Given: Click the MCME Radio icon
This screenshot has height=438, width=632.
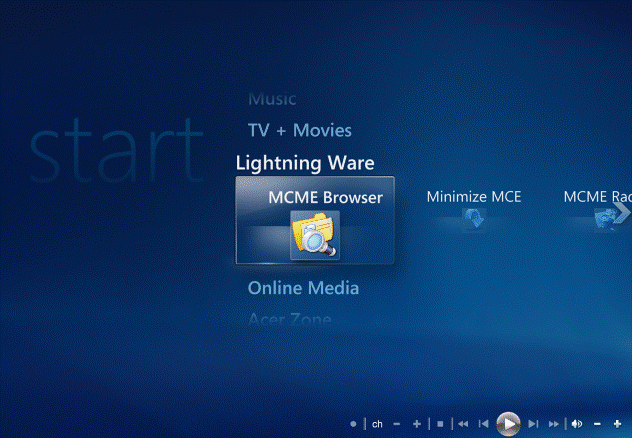Looking at the screenshot, I should tap(606, 220).
